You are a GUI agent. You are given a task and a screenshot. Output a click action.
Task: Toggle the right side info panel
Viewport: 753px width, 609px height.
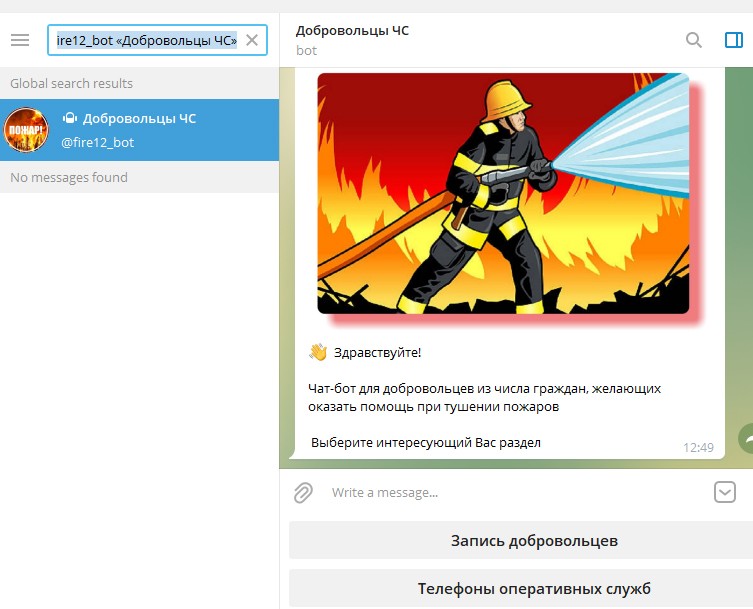[x=734, y=40]
